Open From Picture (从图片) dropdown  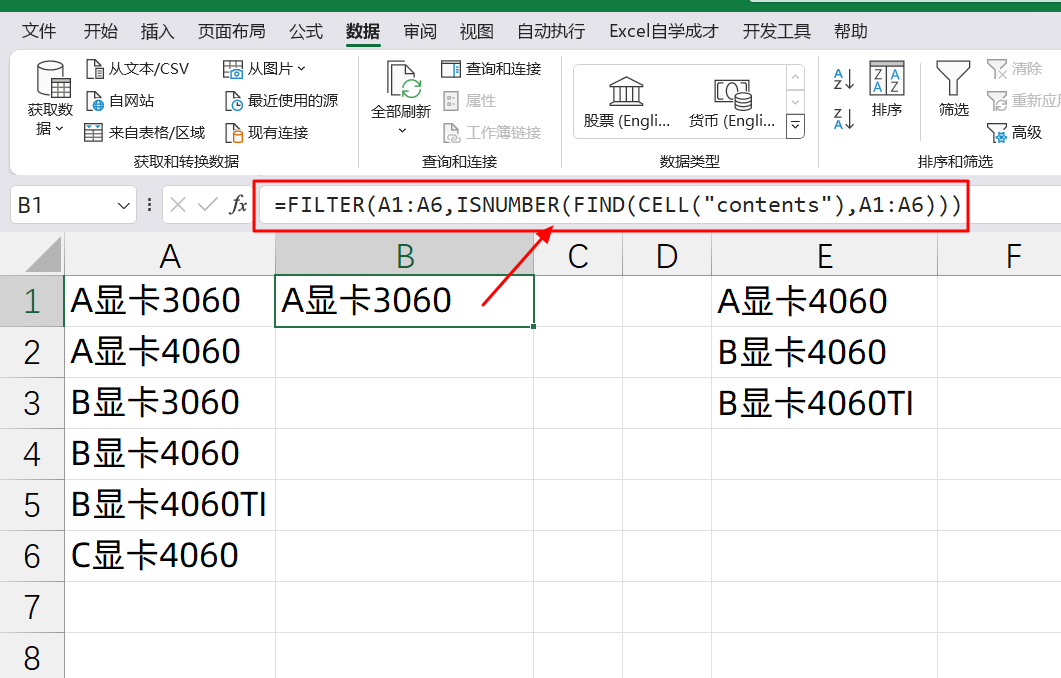[264, 68]
